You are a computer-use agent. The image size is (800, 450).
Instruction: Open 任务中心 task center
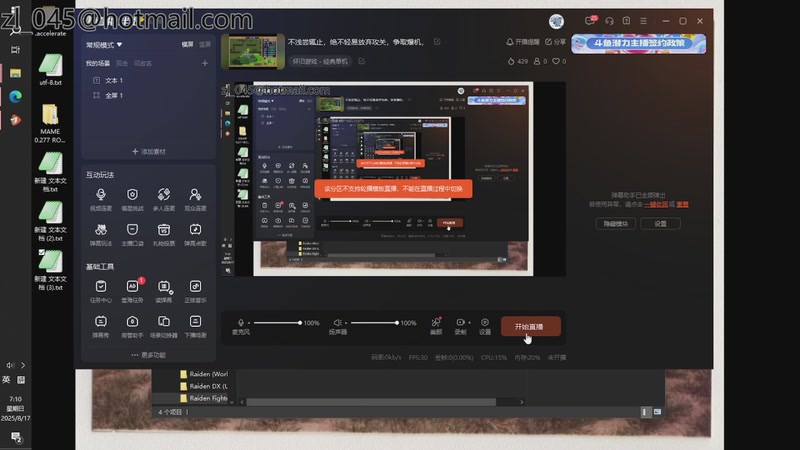click(101, 291)
